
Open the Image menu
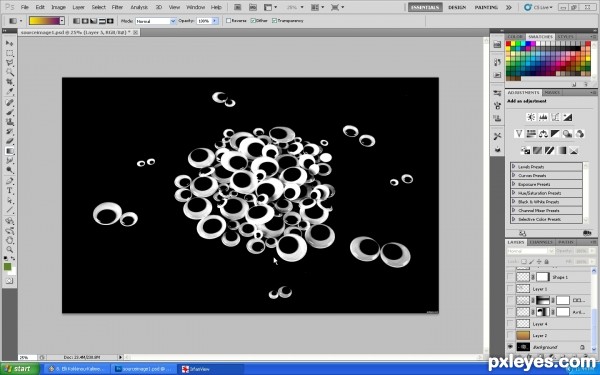(x=59, y=7)
